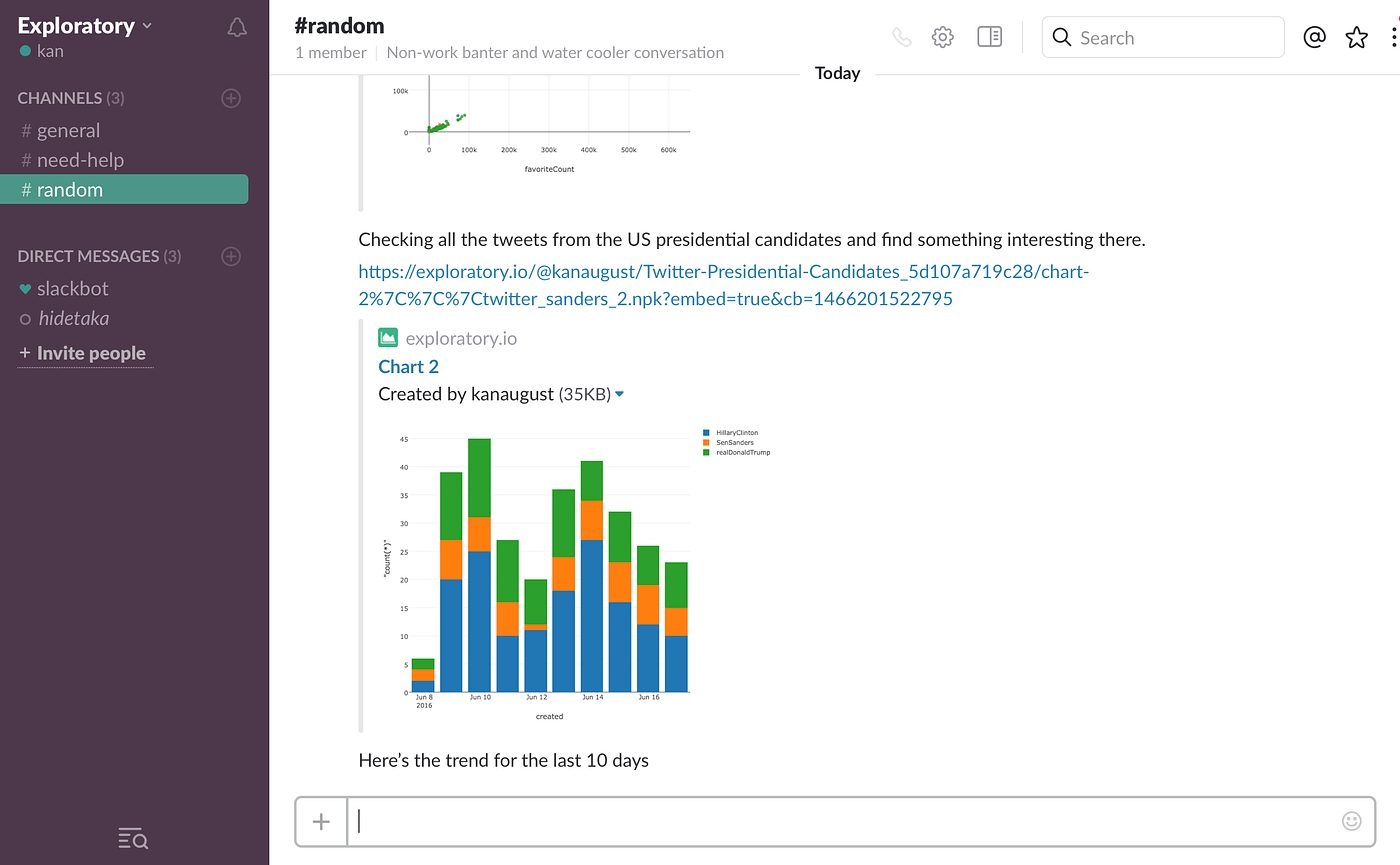Viewport: 1400px width, 865px height.
Task: Add a channel with the plus icon
Action: coord(231,98)
